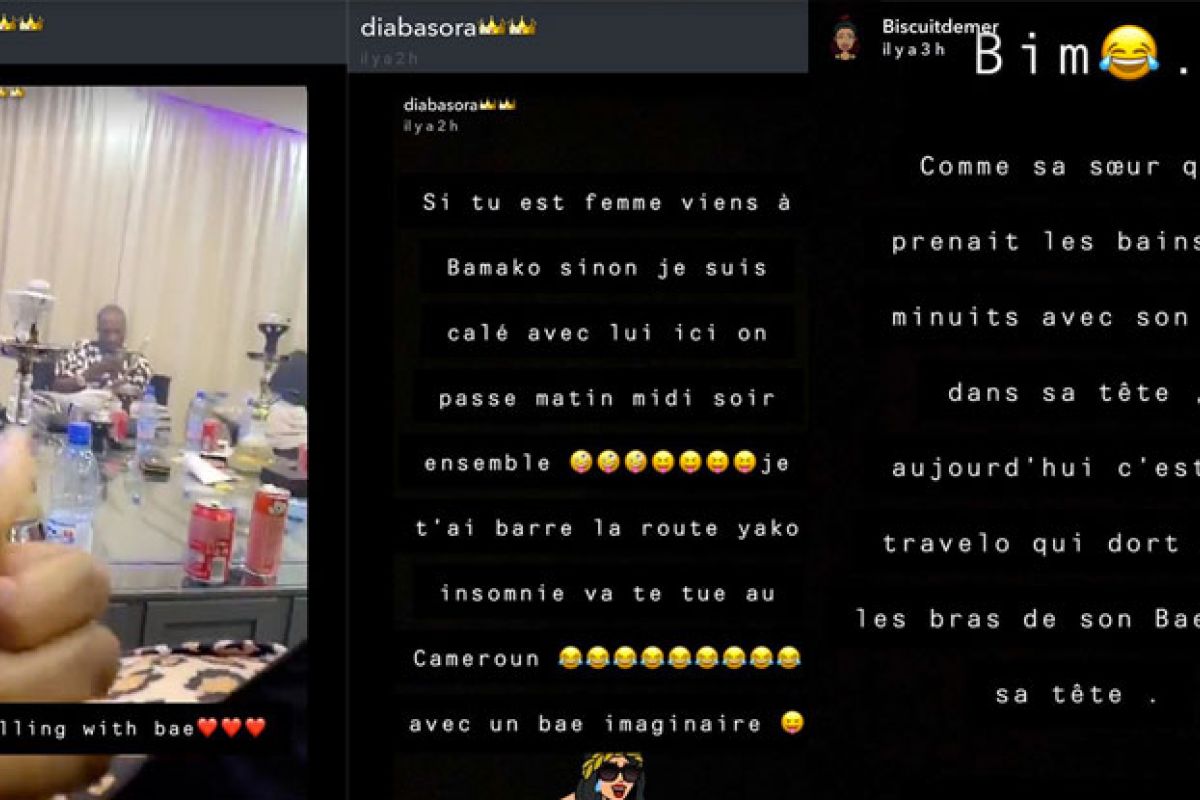Select the 'Si tu est femme viens à' line
Image resolution: width=1200 pixels, height=800 pixels.
point(607,202)
